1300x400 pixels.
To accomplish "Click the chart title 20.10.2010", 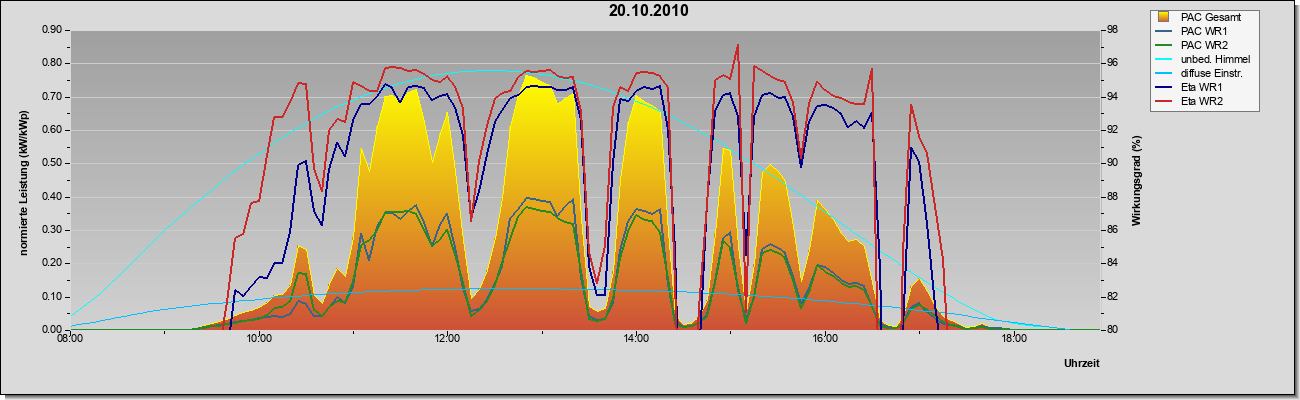I will [649, 11].
